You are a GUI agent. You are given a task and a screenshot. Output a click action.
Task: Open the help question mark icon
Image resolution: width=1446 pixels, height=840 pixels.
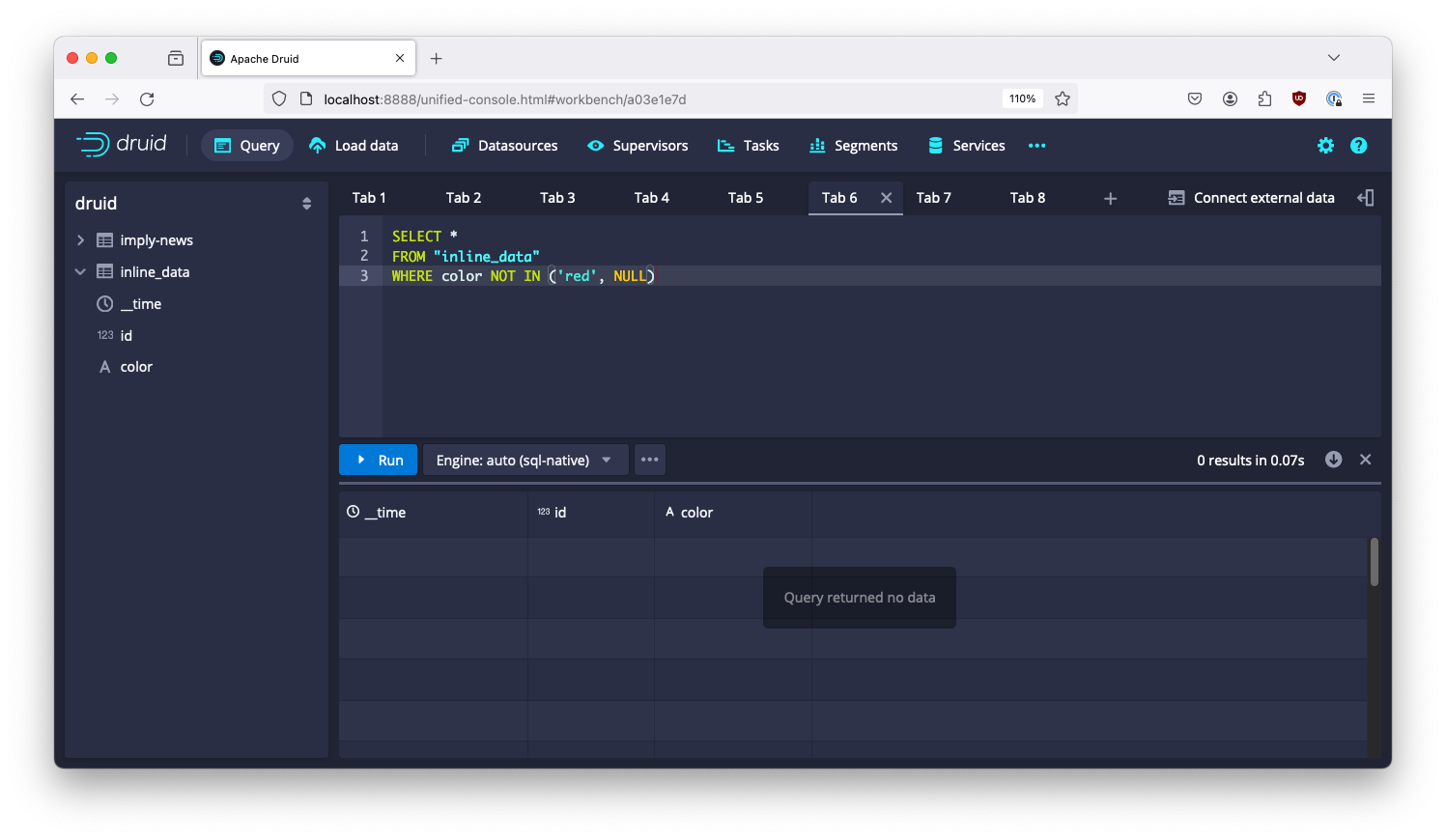(1359, 145)
